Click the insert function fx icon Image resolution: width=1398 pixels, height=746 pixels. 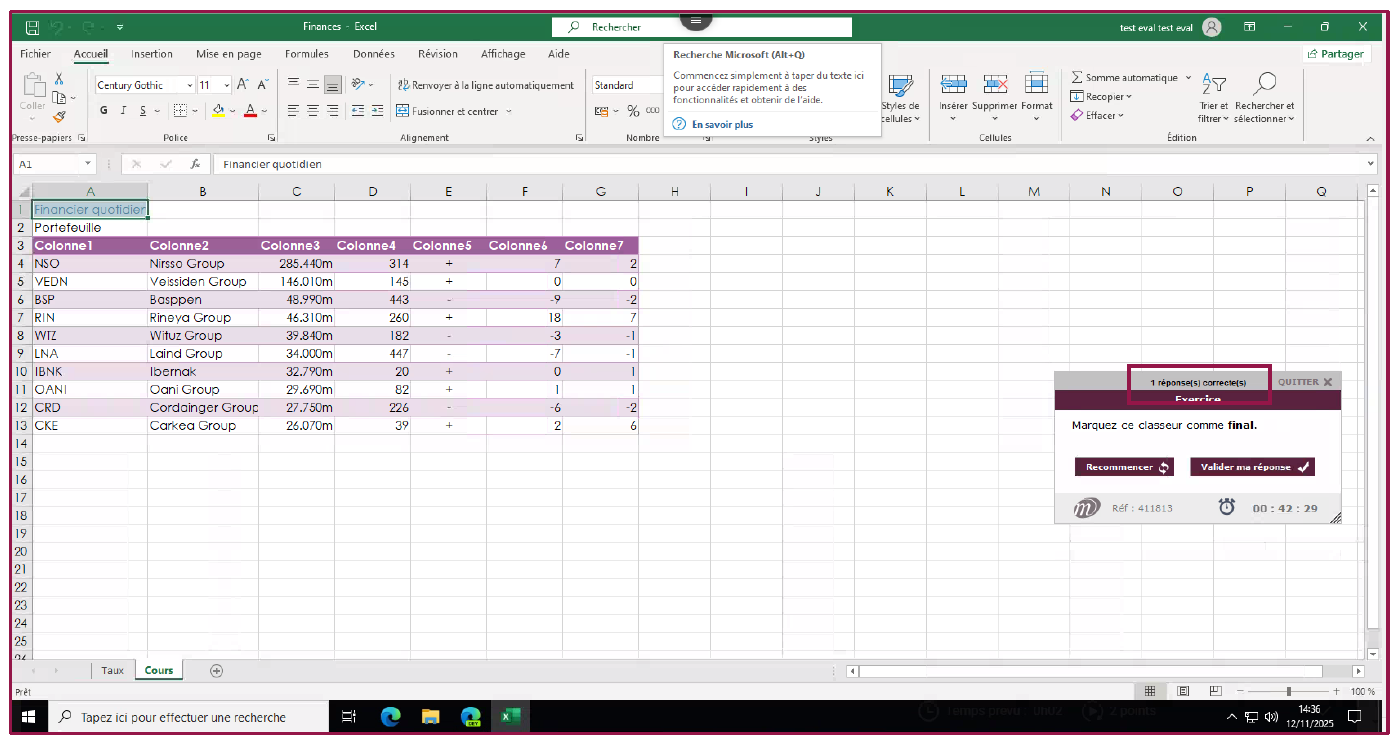[196, 164]
